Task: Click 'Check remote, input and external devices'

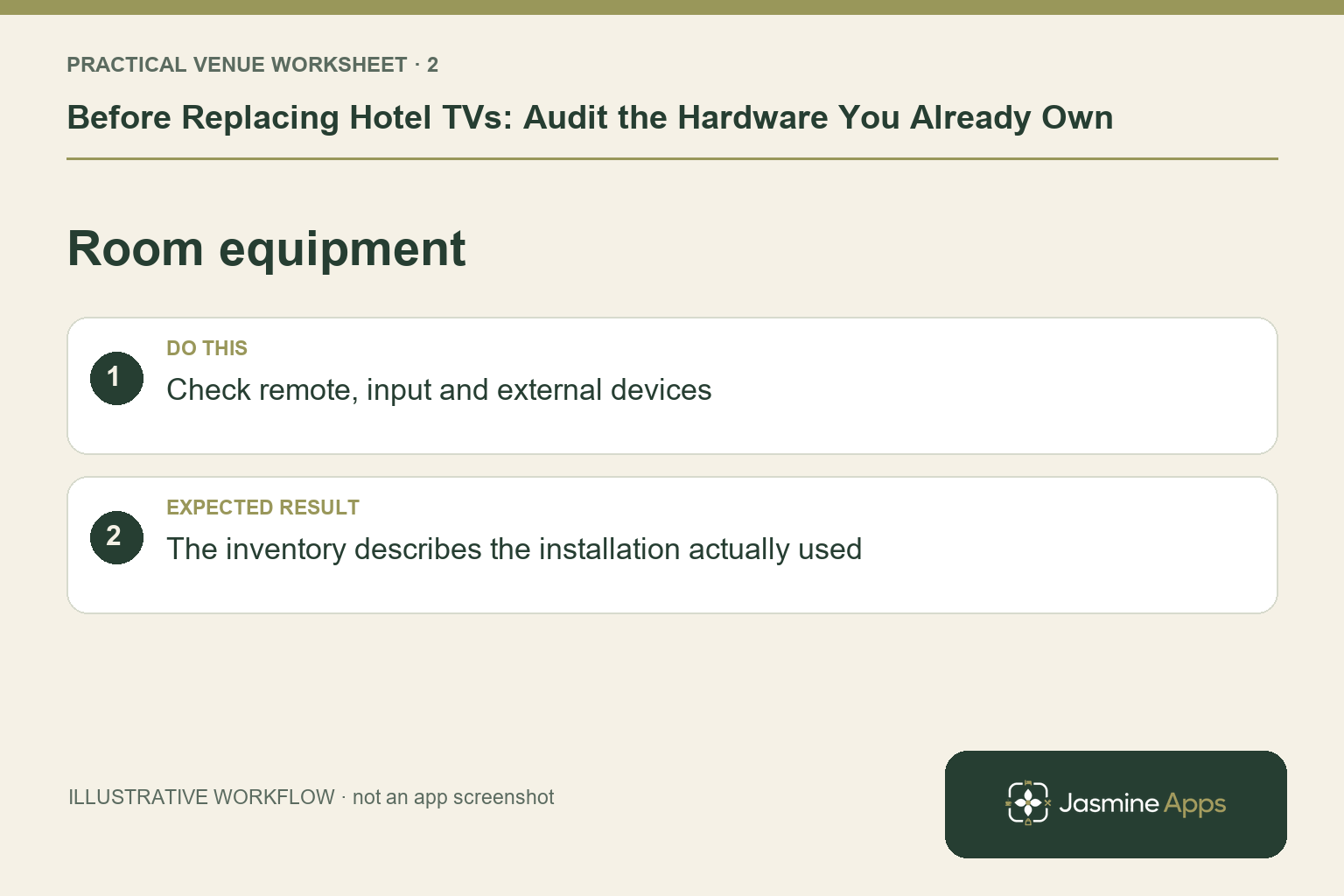Action: point(439,389)
